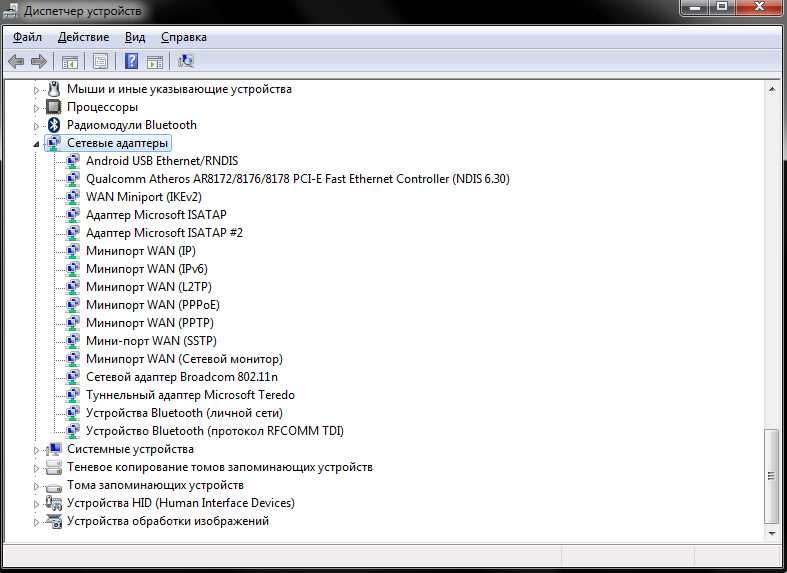This screenshot has height=573, width=787.
Task: Click the Back arrow toolbar icon
Action: coord(17,62)
